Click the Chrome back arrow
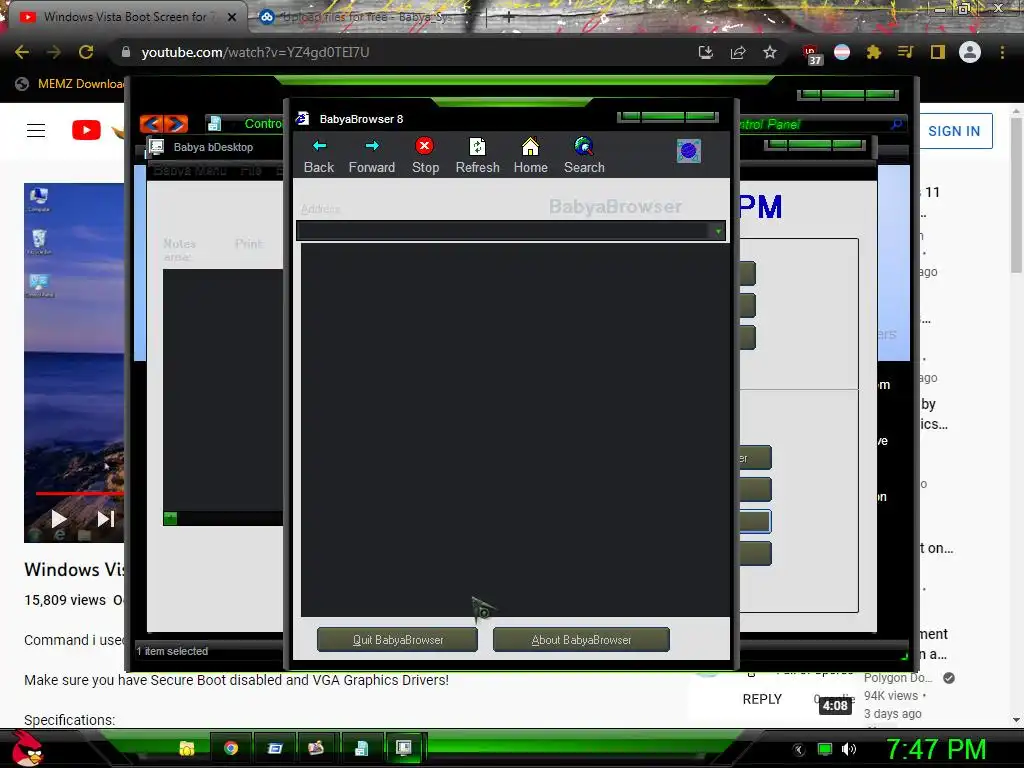 coord(22,52)
